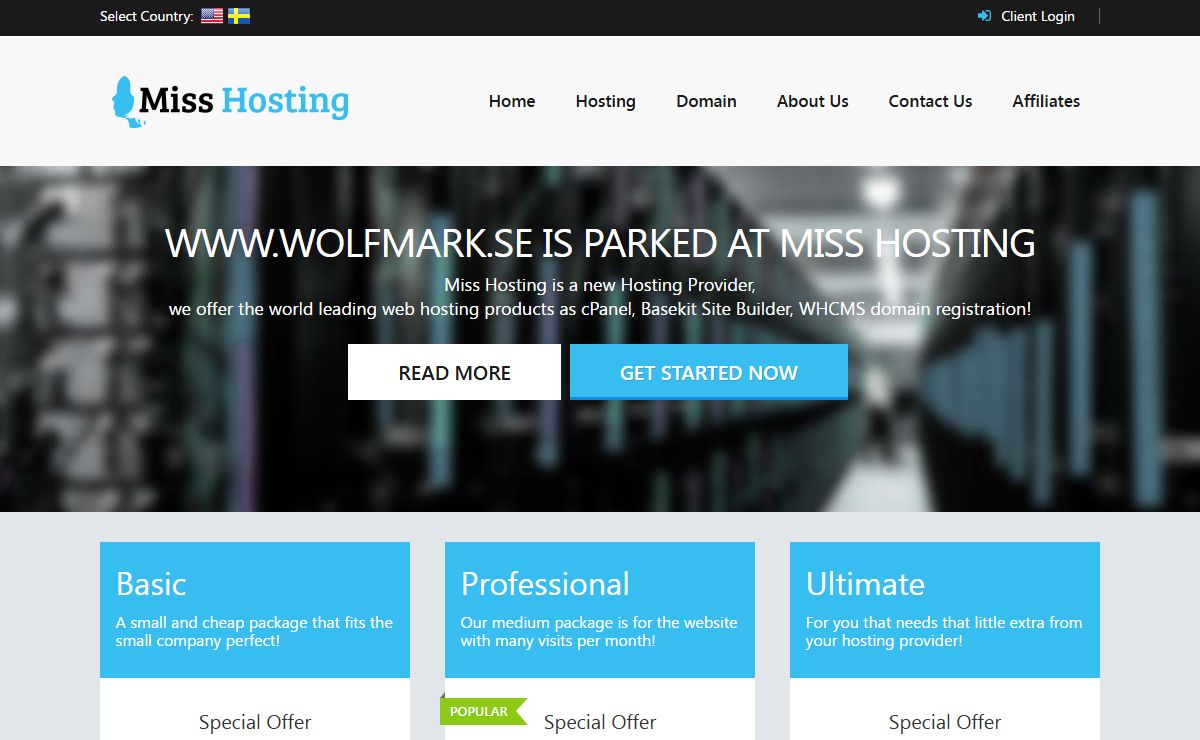Click the green Popular ribbon badge
The height and width of the screenshot is (740, 1200).
(x=481, y=711)
